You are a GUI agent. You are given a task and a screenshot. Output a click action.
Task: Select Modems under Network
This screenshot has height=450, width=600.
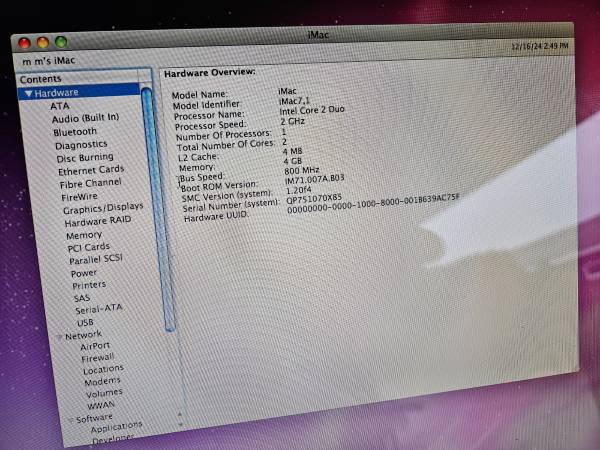click(102, 382)
